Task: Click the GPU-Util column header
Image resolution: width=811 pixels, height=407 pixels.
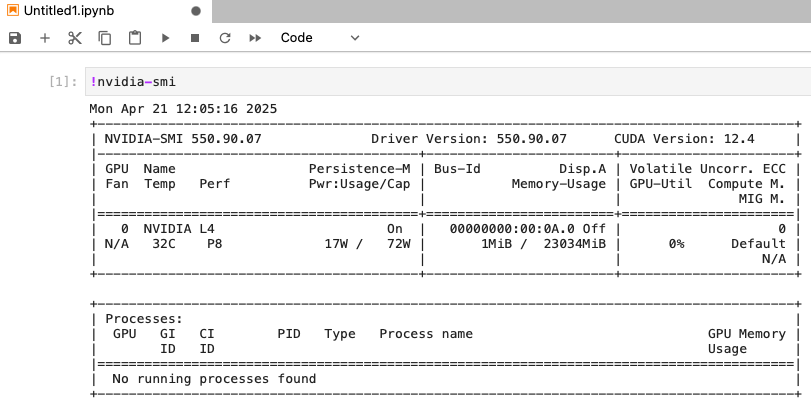Action: click(660, 184)
